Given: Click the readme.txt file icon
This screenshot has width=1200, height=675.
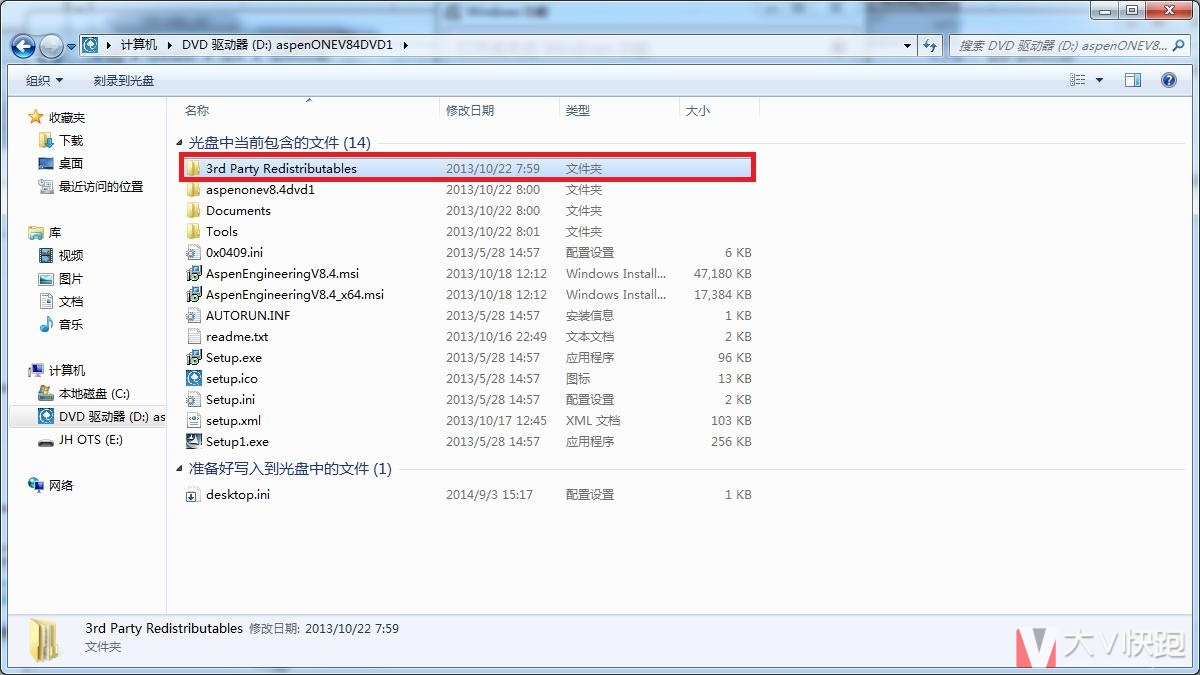Looking at the screenshot, I should pos(194,337).
